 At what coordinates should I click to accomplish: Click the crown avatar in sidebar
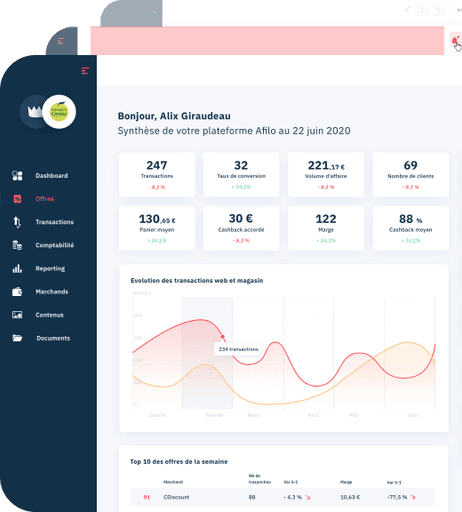33,111
